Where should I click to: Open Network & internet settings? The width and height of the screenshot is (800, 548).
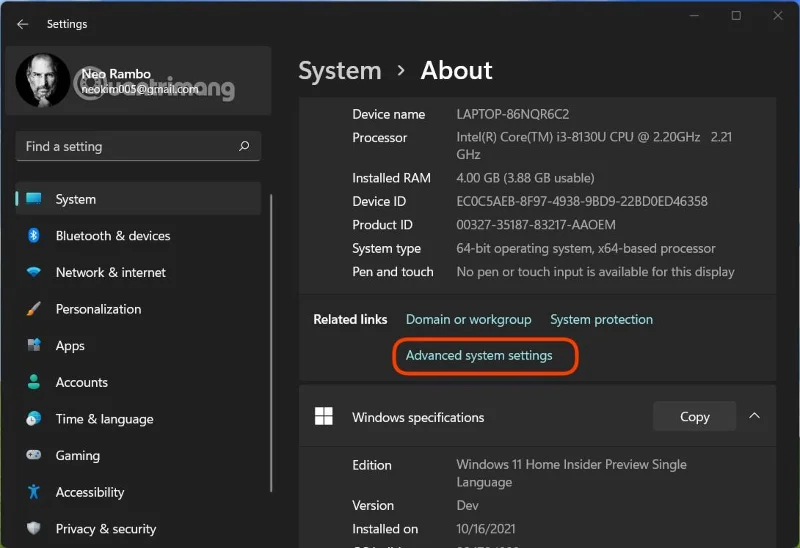pyautogui.click(x=138, y=272)
